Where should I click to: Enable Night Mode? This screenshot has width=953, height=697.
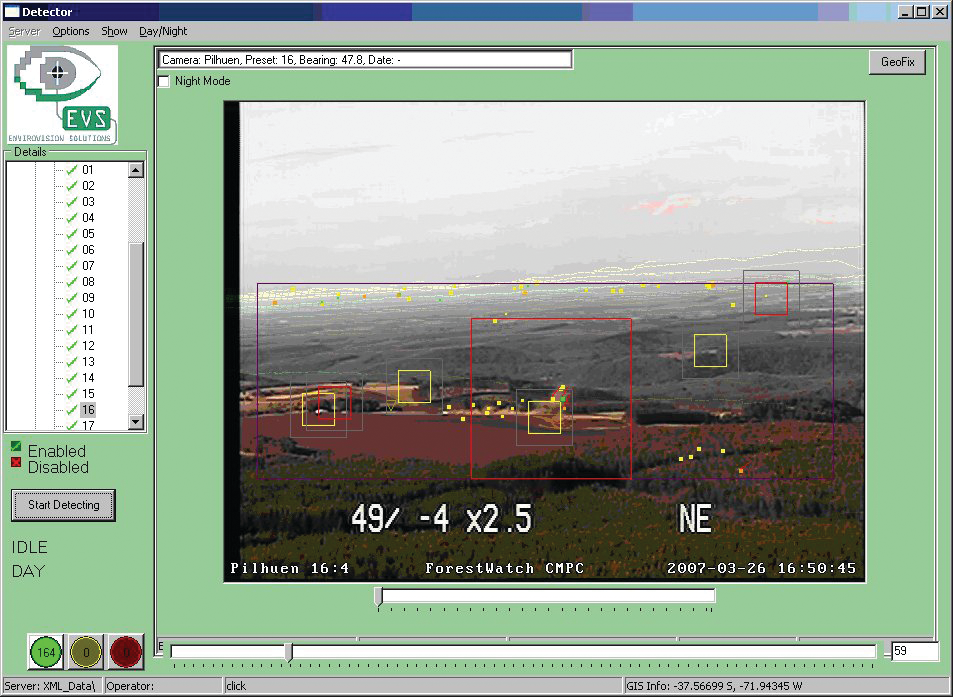[x=163, y=82]
